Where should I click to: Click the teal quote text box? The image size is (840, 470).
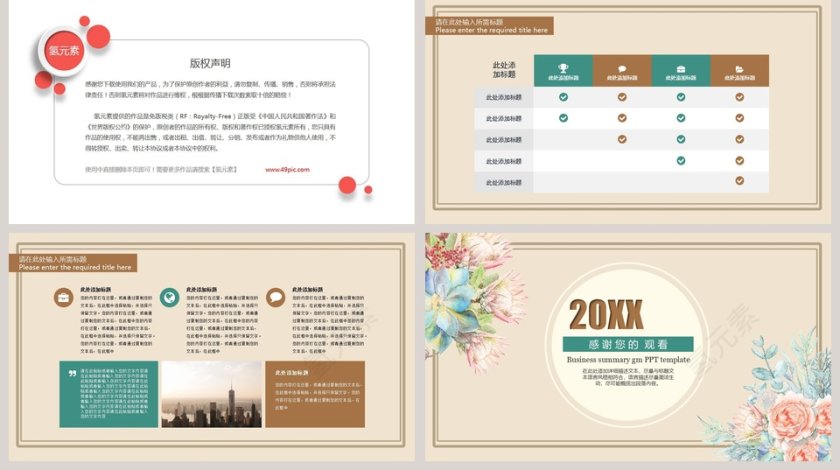[x=109, y=394]
